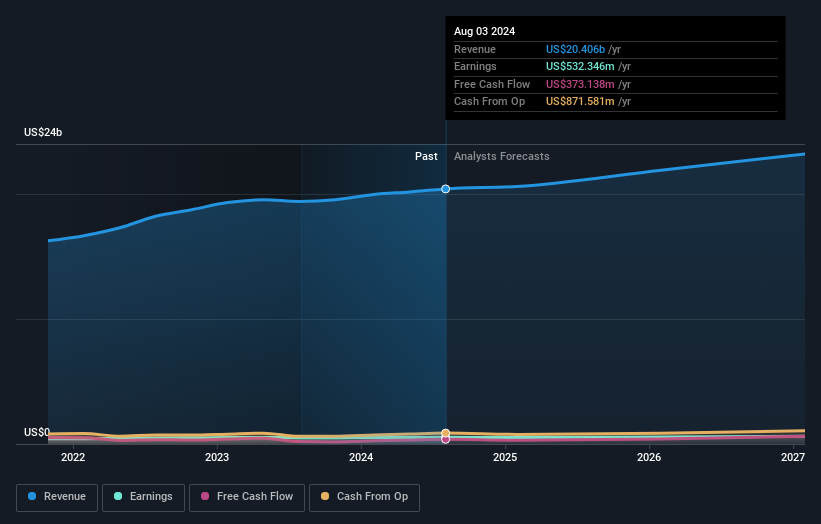Click the US$532.346m earnings value
The width and height of the screenshot is (821, 524).
point(580,66)
